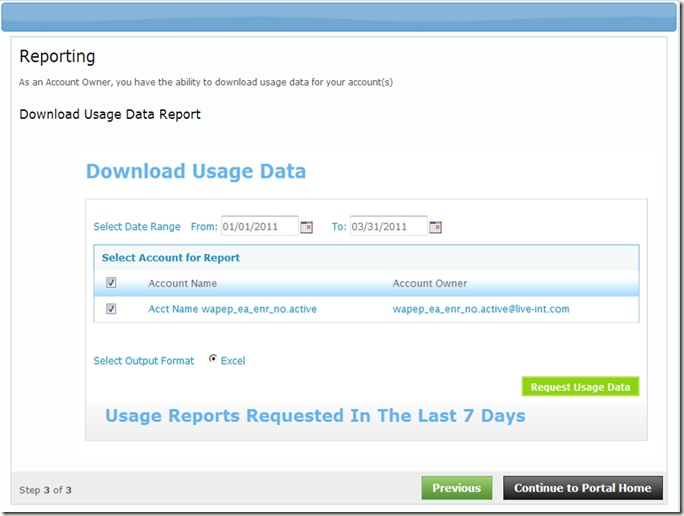The image size is (684, 516).
Task: Open the Acct Name wapep_ea_enr_no.active entry
Action: [232, 309]
